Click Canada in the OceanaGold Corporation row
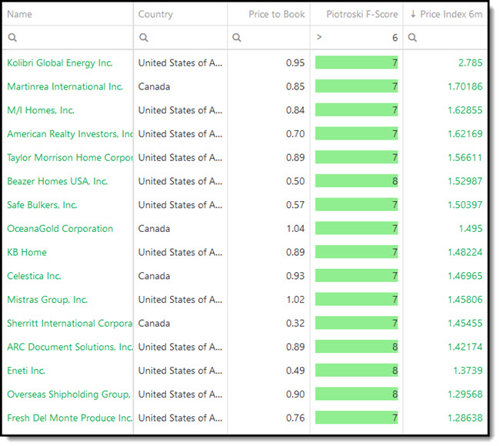This screenshot has width=500, height=446. pos(154,229)
